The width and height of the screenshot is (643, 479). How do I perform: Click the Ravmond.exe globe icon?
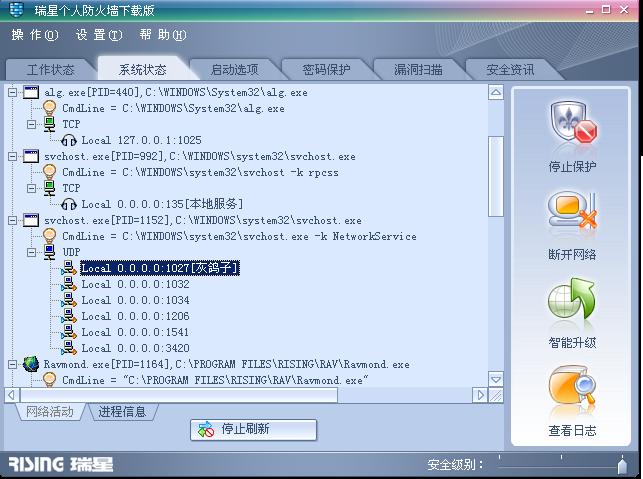31,364
